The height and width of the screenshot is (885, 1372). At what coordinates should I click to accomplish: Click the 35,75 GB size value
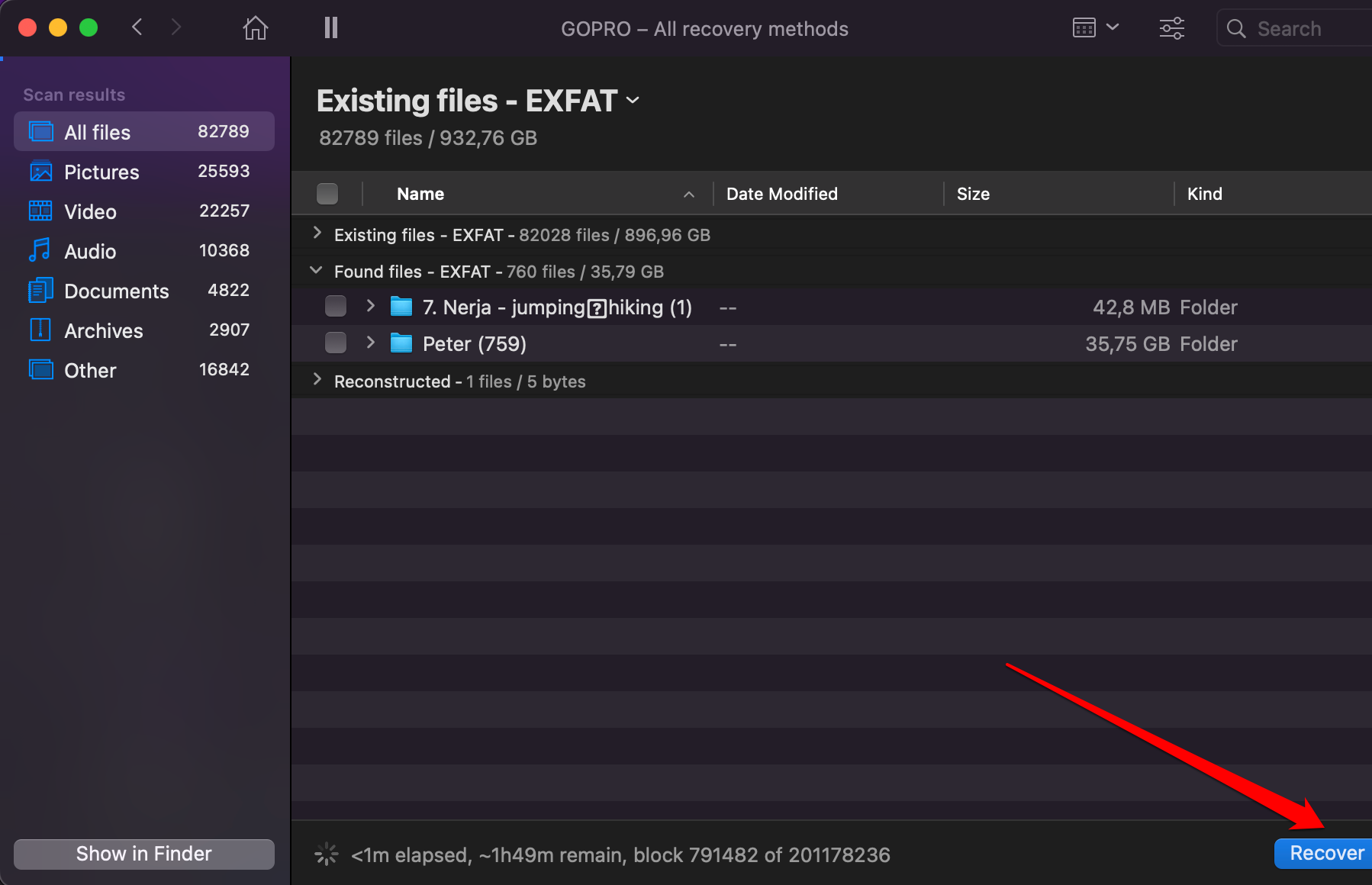[x=1127, y=344]
